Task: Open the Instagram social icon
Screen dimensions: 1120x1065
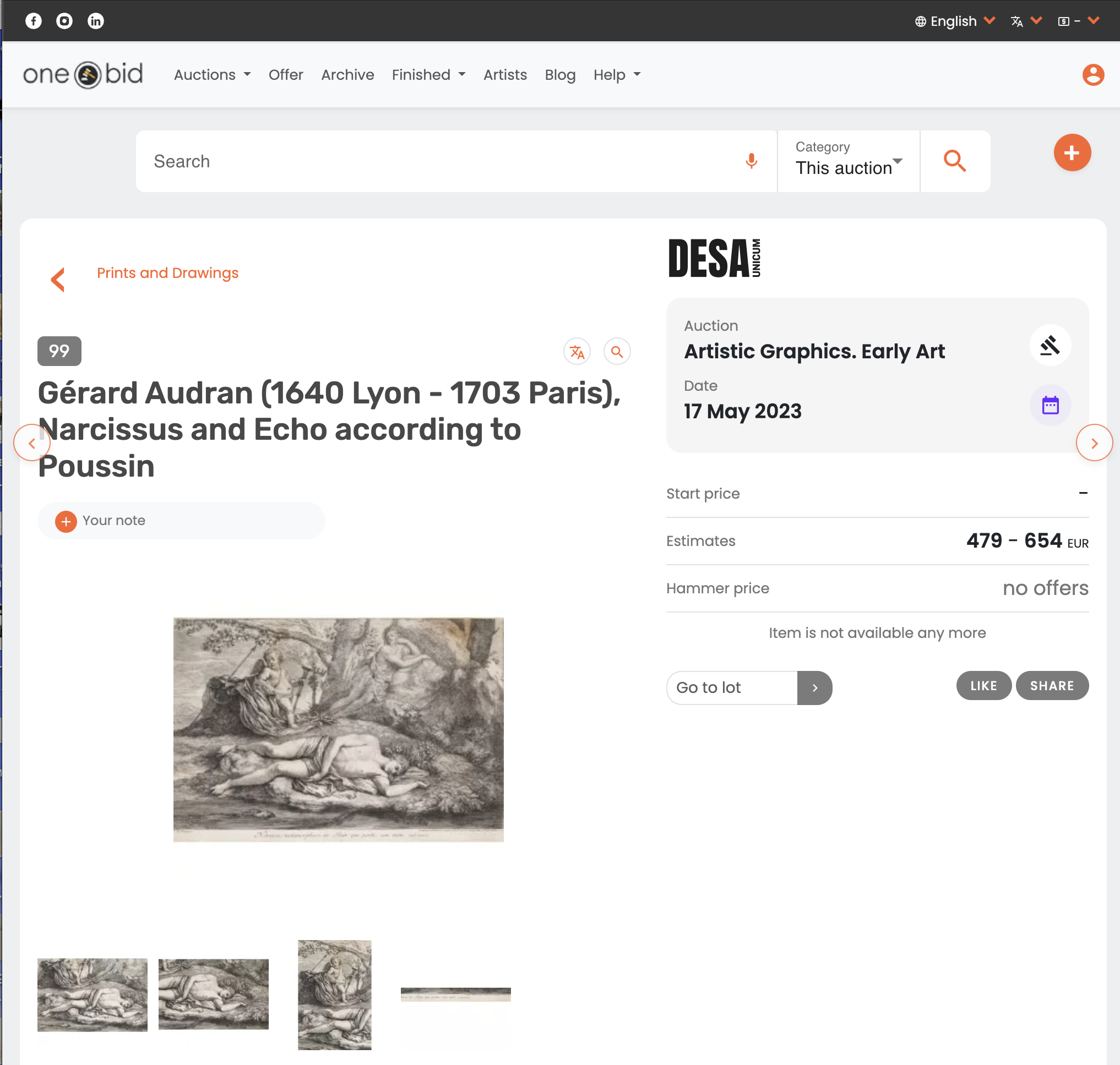Action: tap(65, 21)
